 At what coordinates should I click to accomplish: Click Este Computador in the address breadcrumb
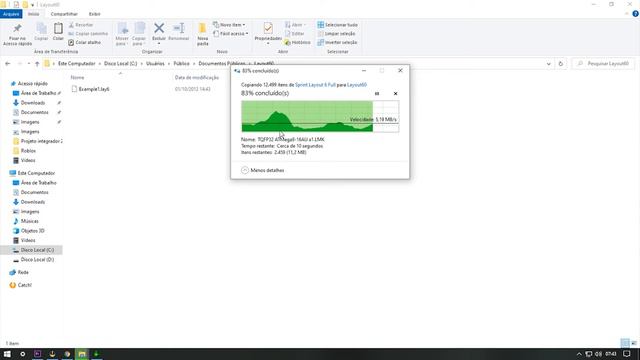pos(76,64)
